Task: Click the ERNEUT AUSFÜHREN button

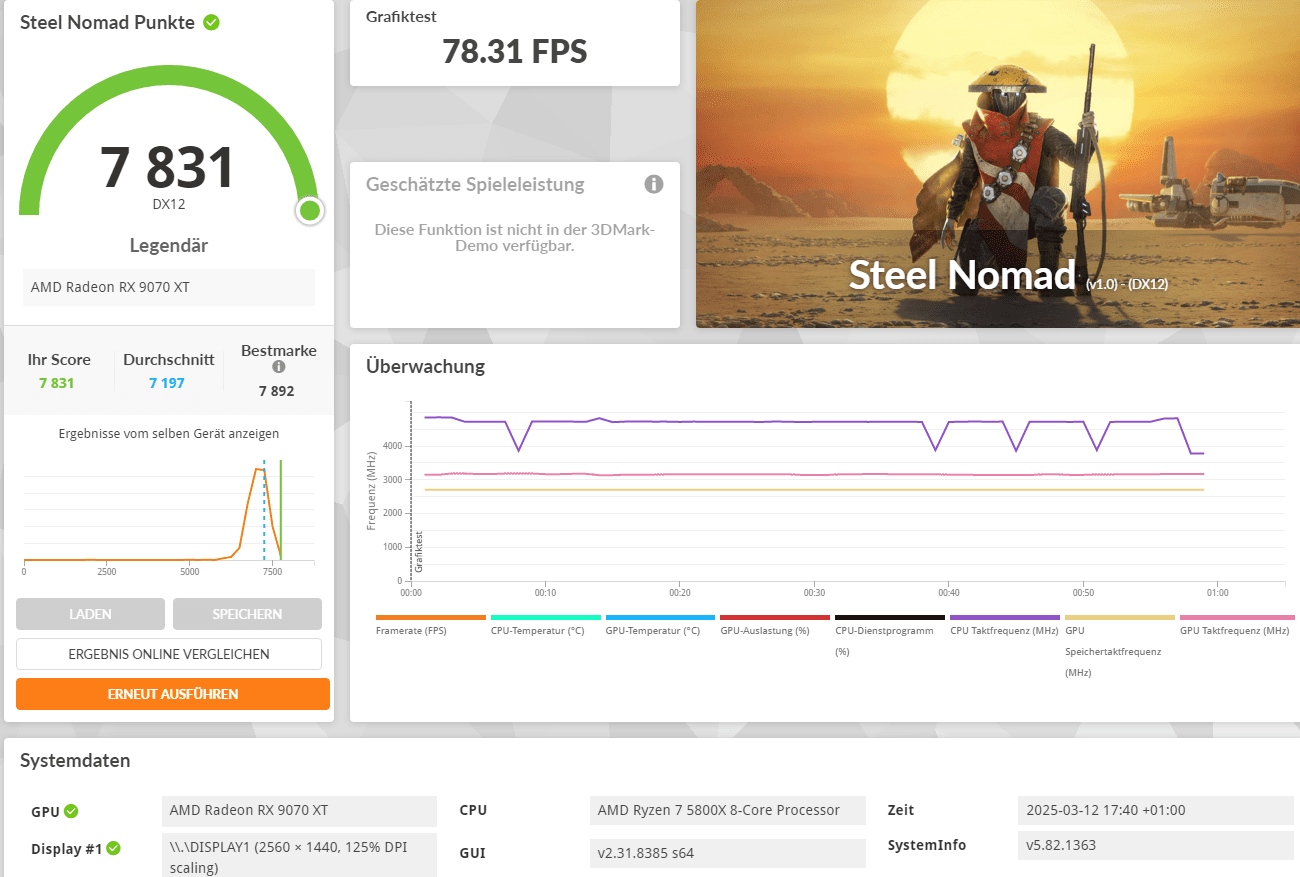Action: [x=173, y=694]
